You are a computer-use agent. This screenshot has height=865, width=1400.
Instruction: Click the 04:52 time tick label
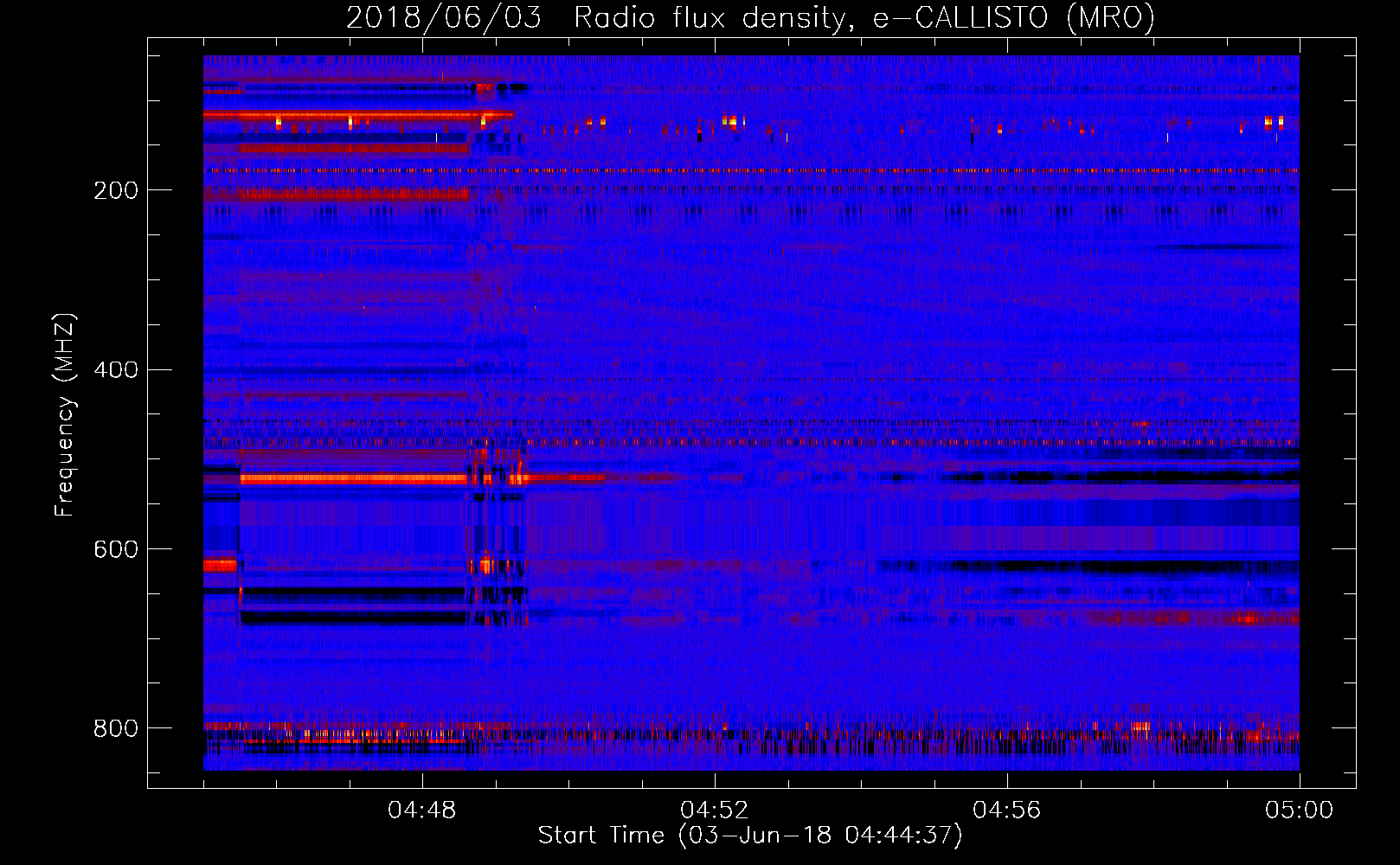pos(715,811)
